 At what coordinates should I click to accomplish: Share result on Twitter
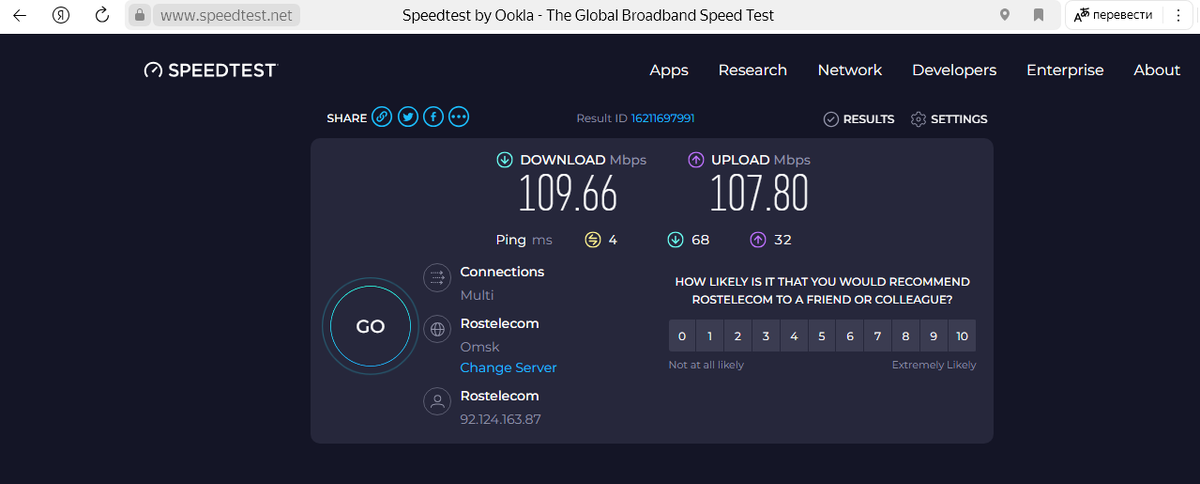click(x=408, y=118)
